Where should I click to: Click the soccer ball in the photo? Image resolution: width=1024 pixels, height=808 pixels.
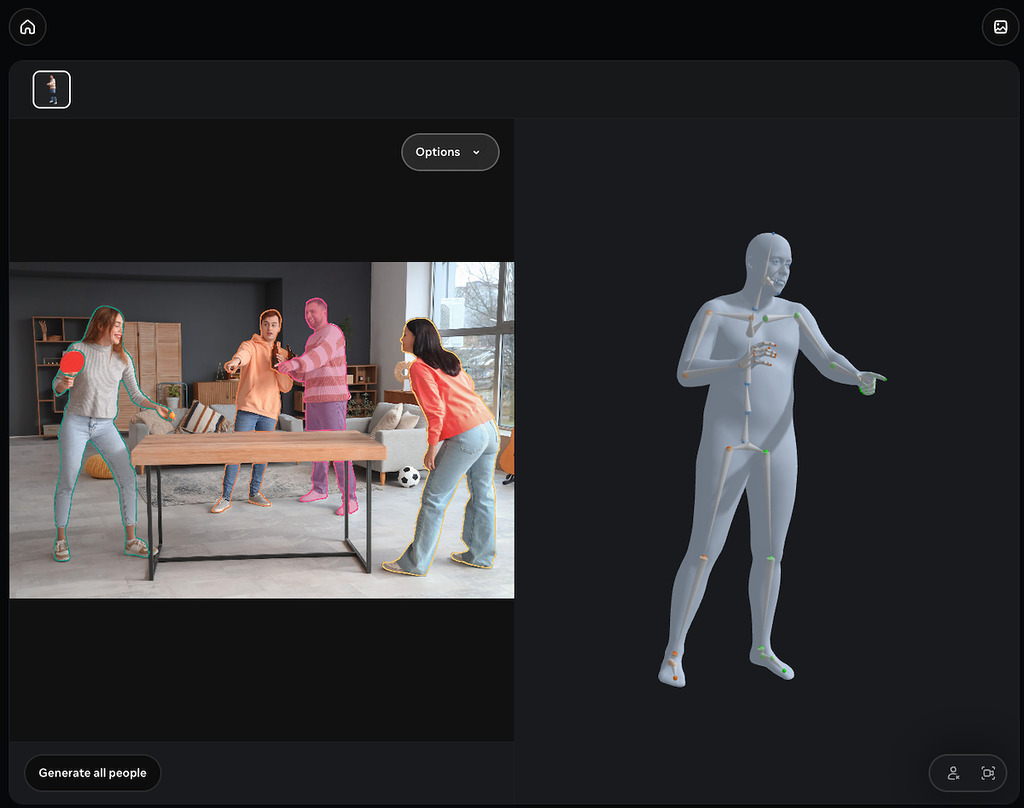click(x=409, y=477)
